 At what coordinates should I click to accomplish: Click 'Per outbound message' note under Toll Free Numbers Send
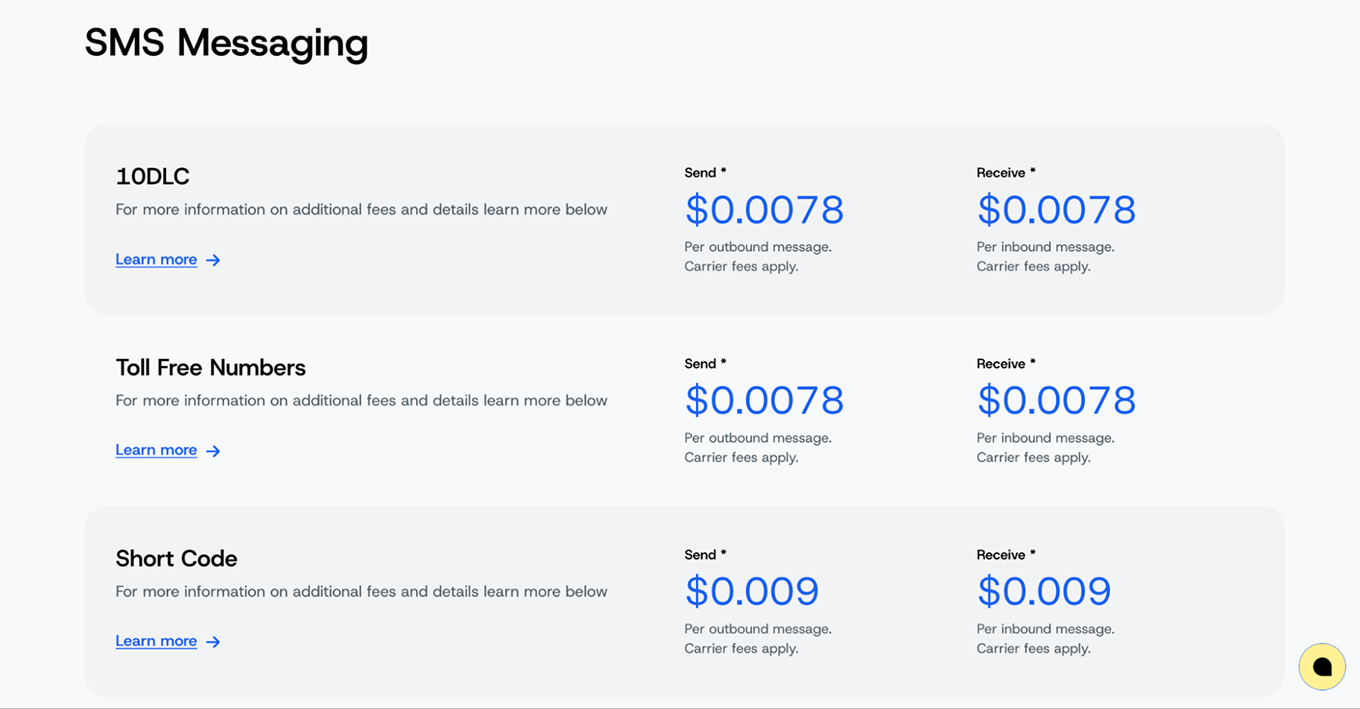[x=758, y=438]
